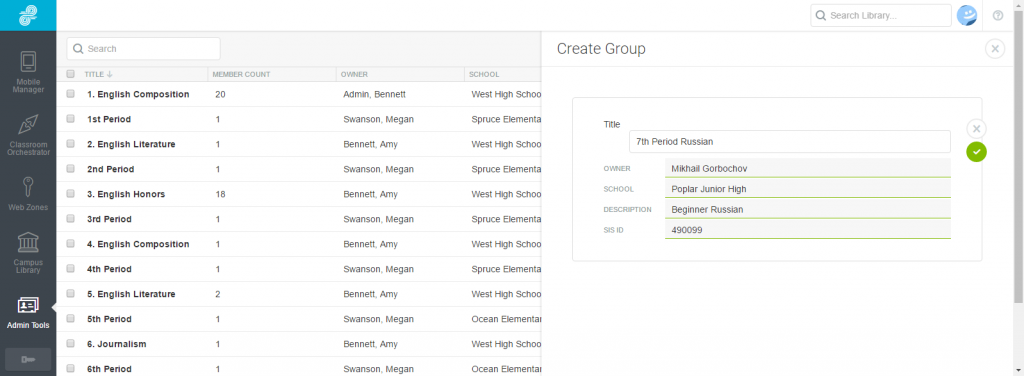Close the Create Group panel
The image size is (1024, 376).
(x=995, y=49)
